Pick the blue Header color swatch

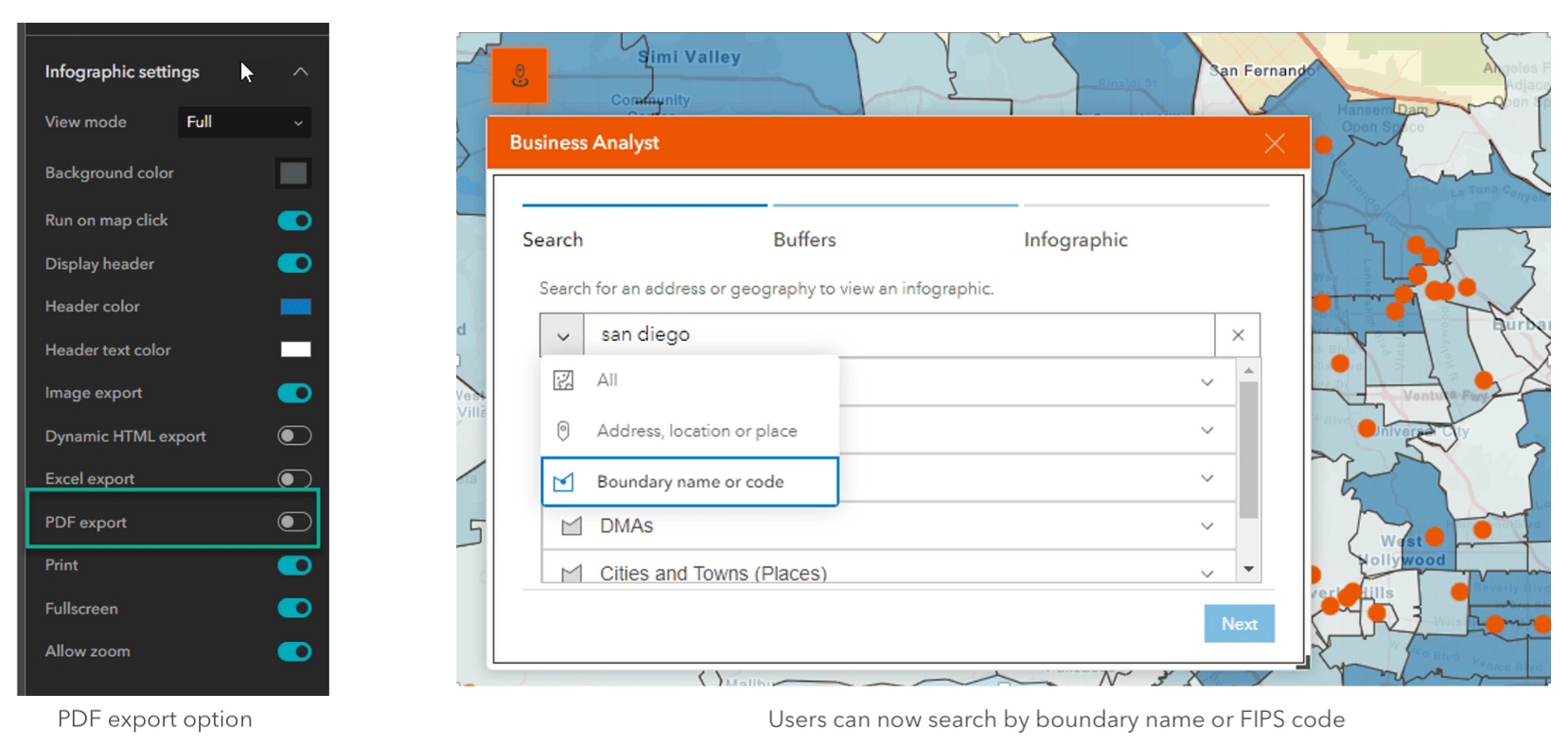click(295, 307)
